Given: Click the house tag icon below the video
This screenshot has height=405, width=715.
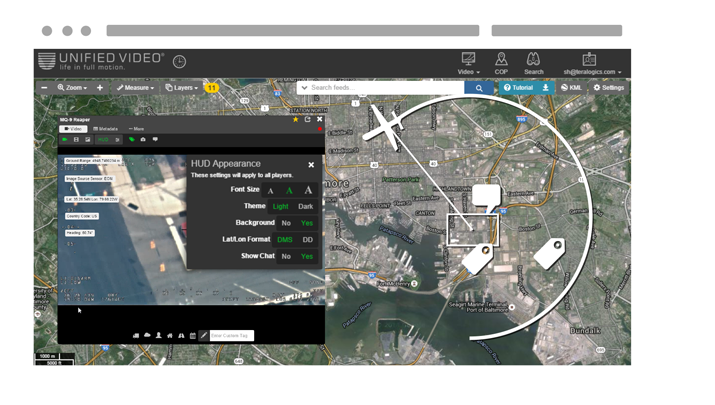Looking at the screenshot, I should (170, 336).
